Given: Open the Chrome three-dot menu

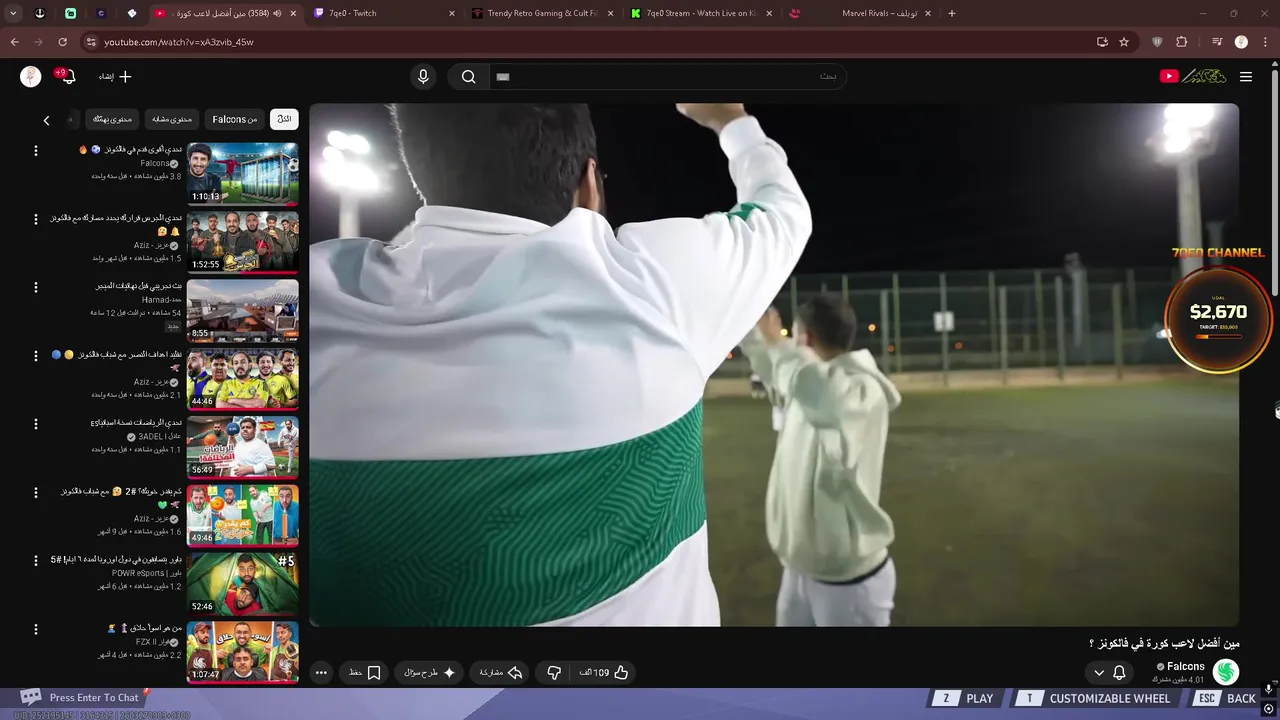Looking at the screenshot, I should click(1266, 42).
